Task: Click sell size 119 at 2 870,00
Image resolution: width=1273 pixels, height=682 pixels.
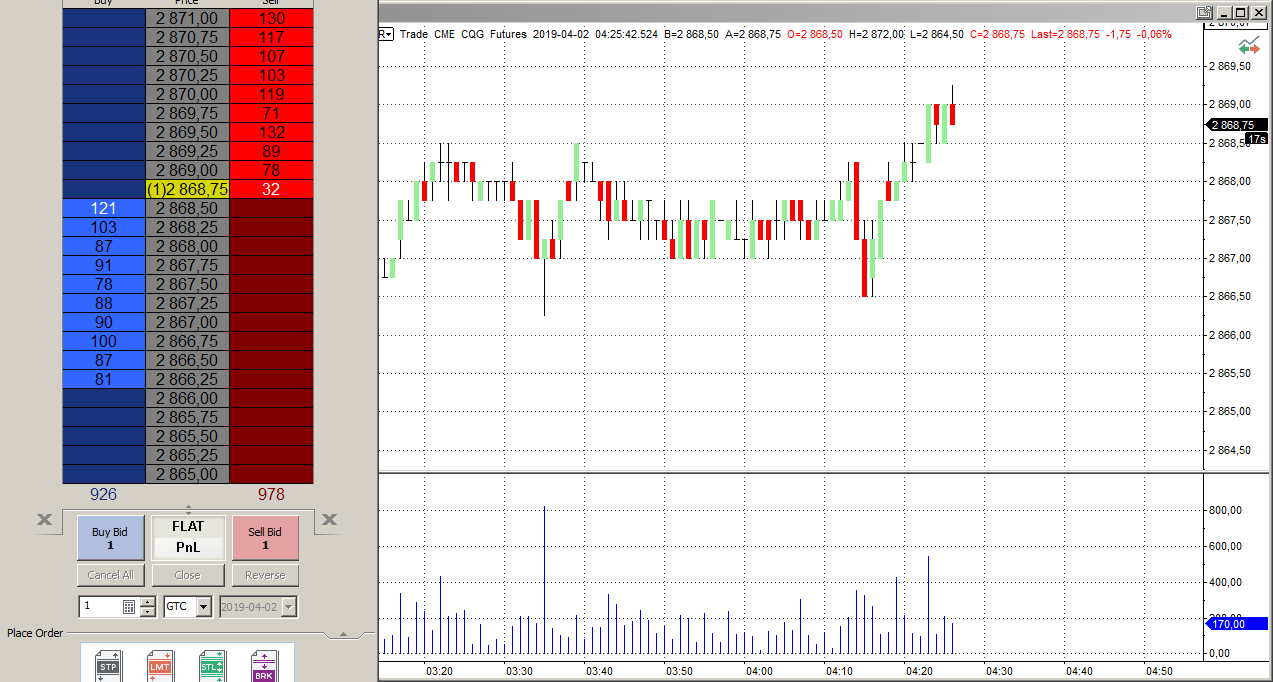Action: pyautogui.click(x=271, y=94)
